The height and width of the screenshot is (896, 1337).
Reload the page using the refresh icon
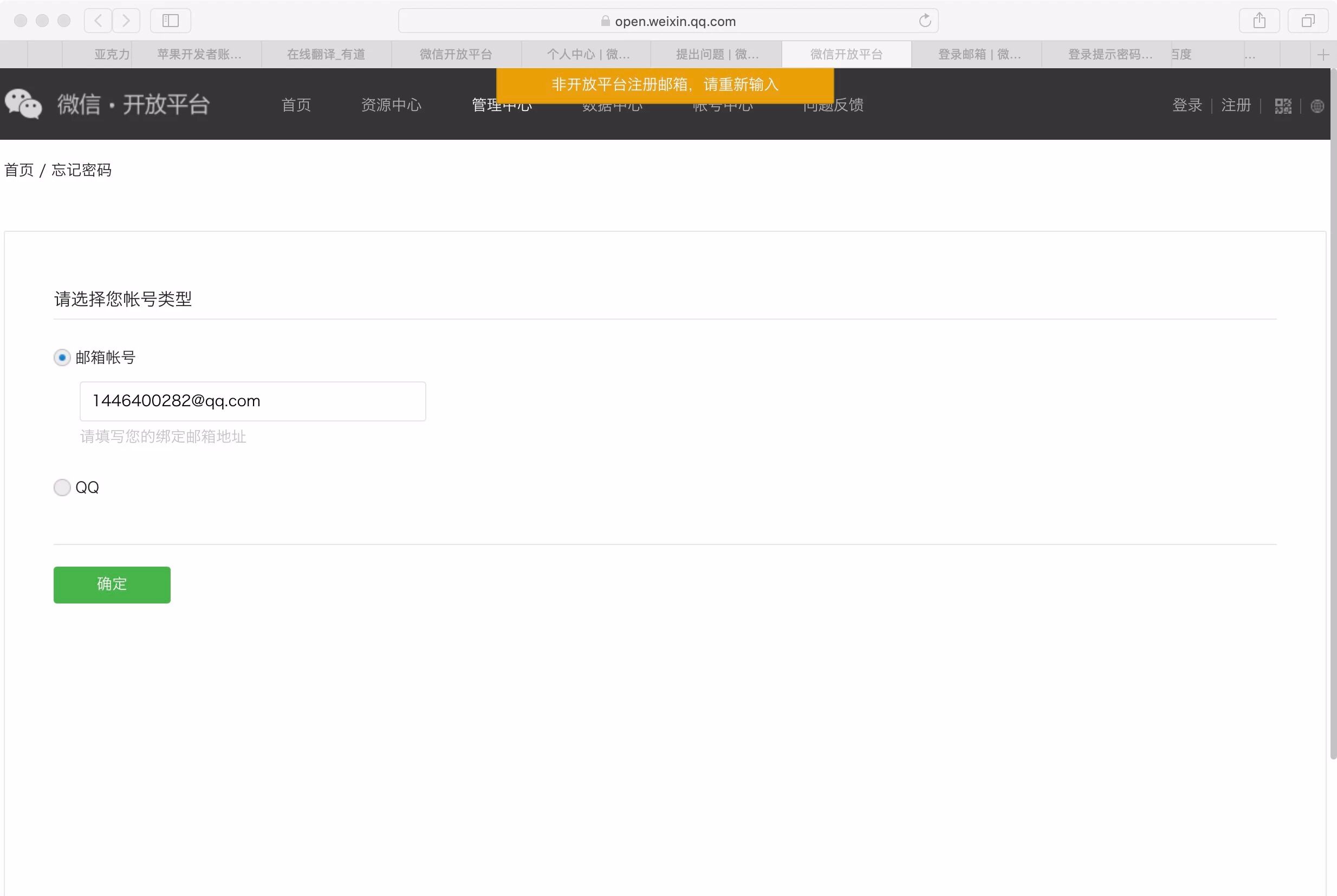point(925,21)
